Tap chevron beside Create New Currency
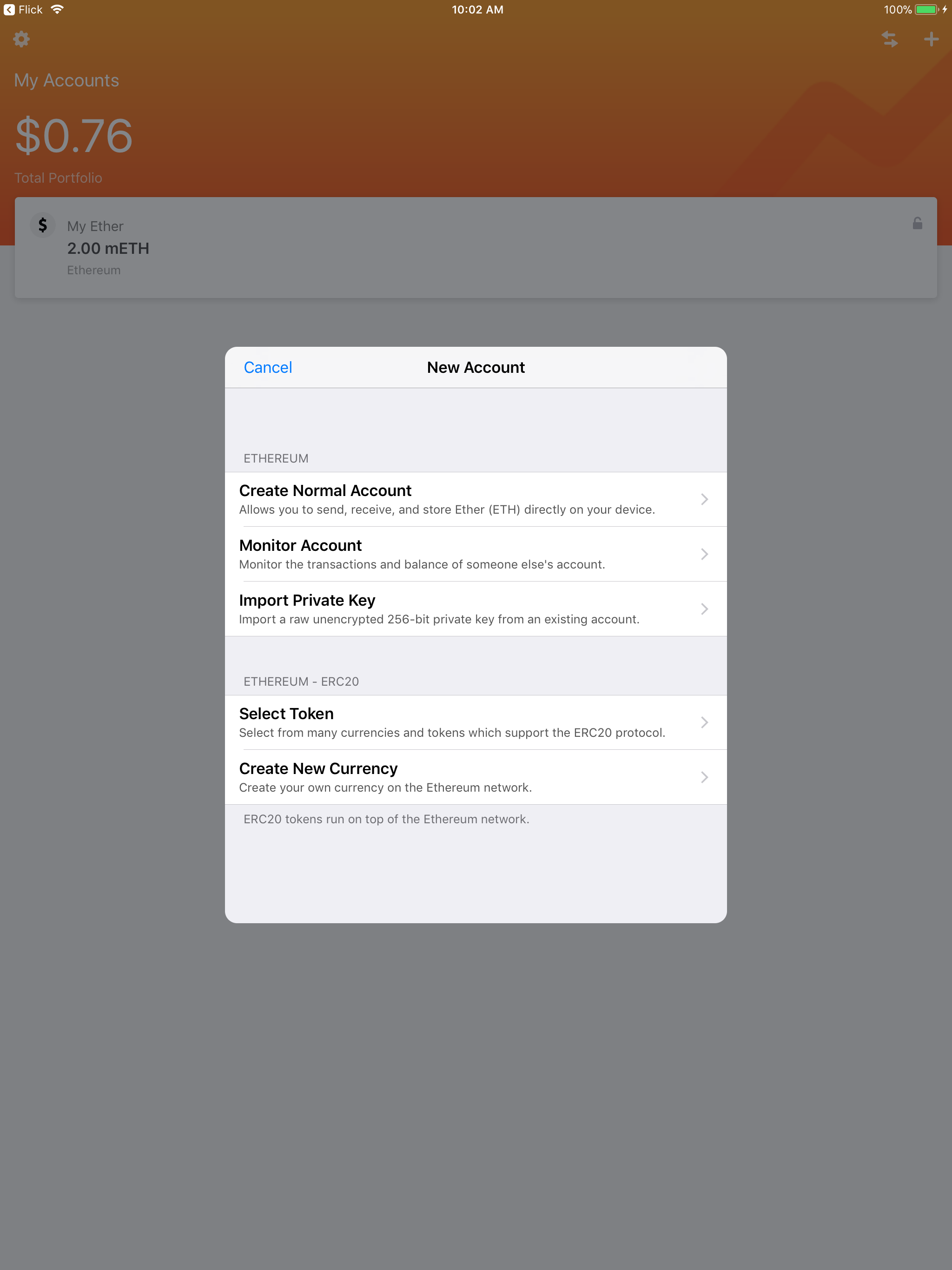 coord(704,777)
